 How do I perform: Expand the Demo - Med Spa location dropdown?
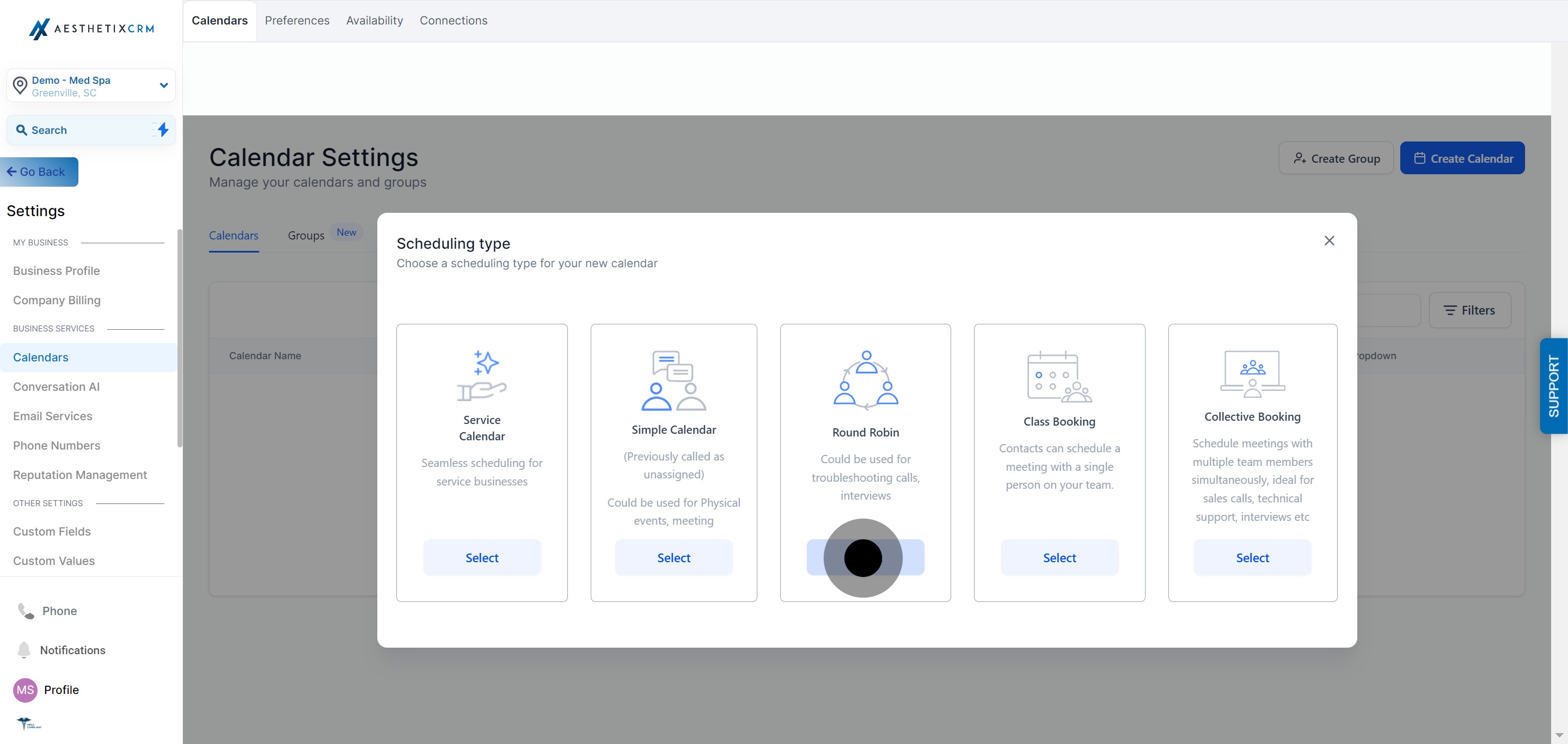(x=163, y=86)
